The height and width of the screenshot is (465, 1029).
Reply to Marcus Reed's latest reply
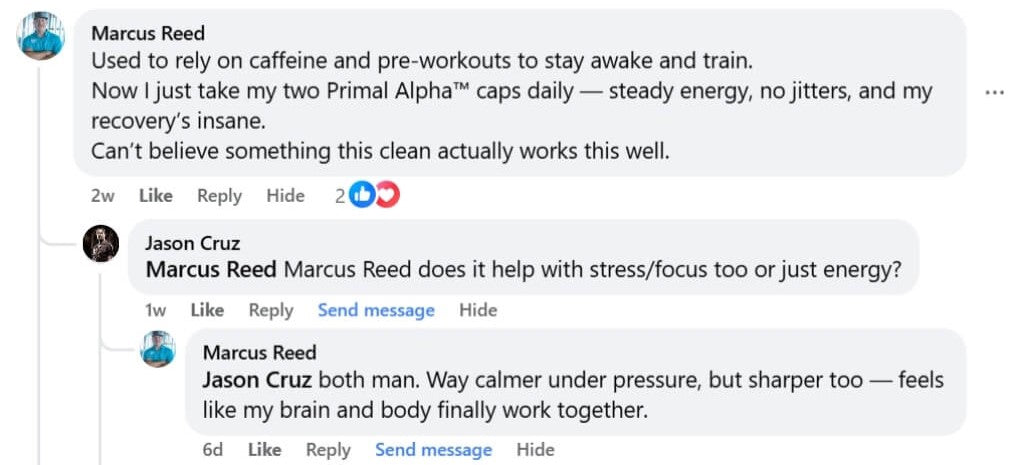click(328, 450)
